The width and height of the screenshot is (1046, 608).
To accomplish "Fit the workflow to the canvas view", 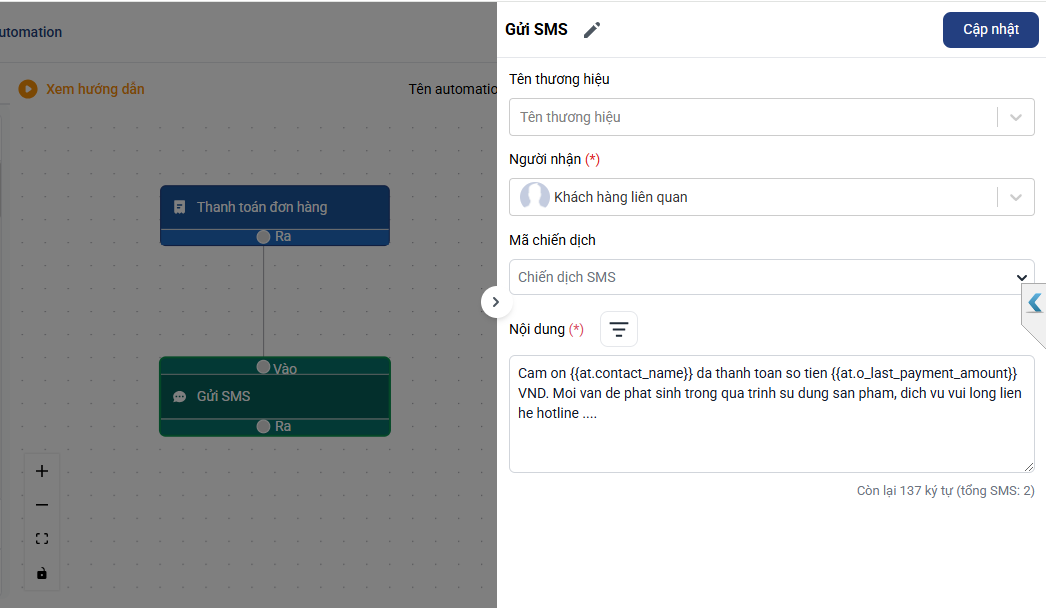I will (x=41, y=539).
